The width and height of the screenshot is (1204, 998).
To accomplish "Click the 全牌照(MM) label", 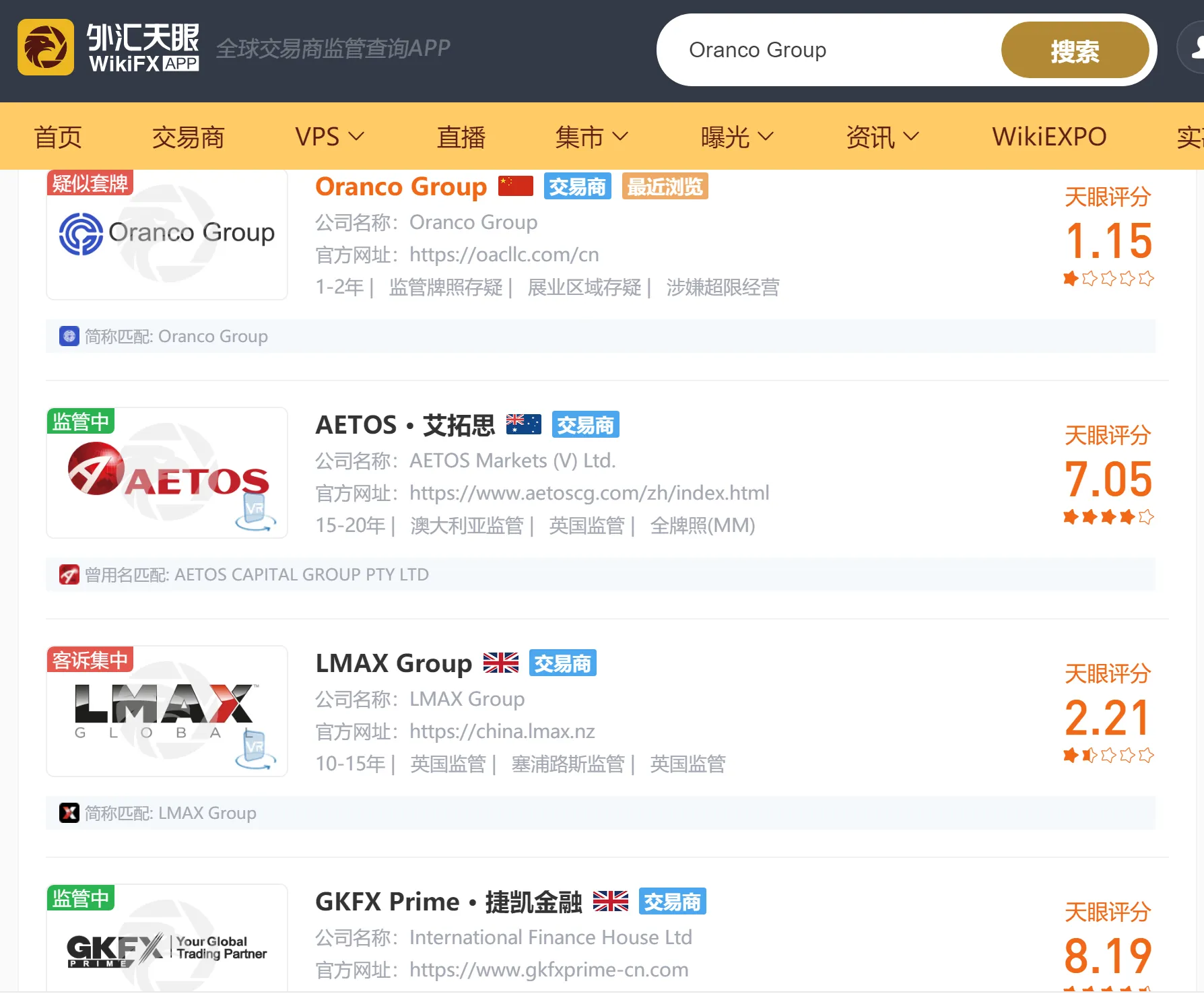I will 702,526.
